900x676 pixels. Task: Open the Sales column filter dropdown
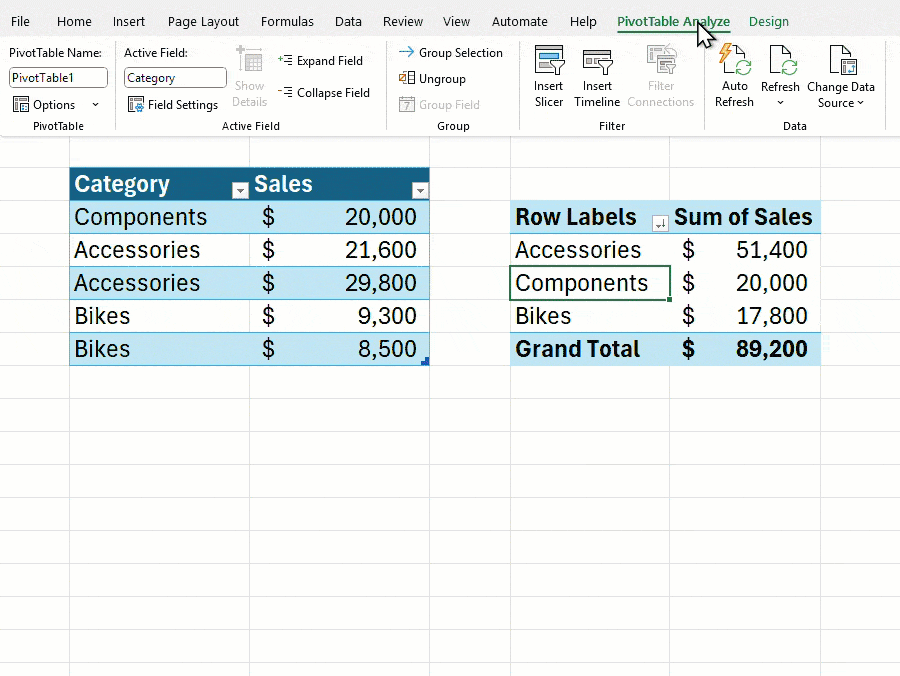[420, 188]
